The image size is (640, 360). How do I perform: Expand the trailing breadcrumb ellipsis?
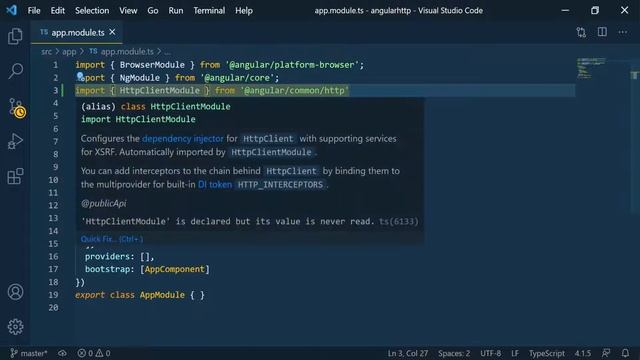(167, 52)
